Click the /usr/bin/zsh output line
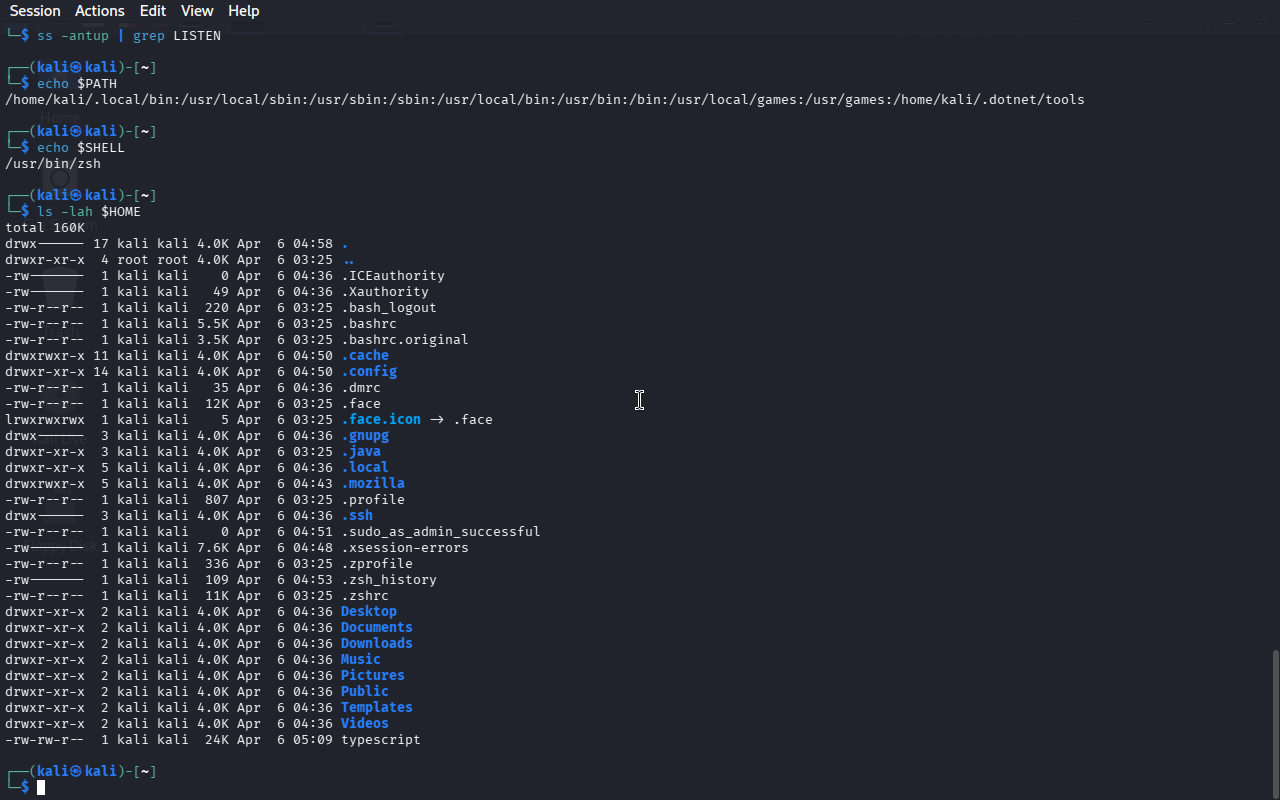Screen dimensions: 1280x800 click(53, 163)
